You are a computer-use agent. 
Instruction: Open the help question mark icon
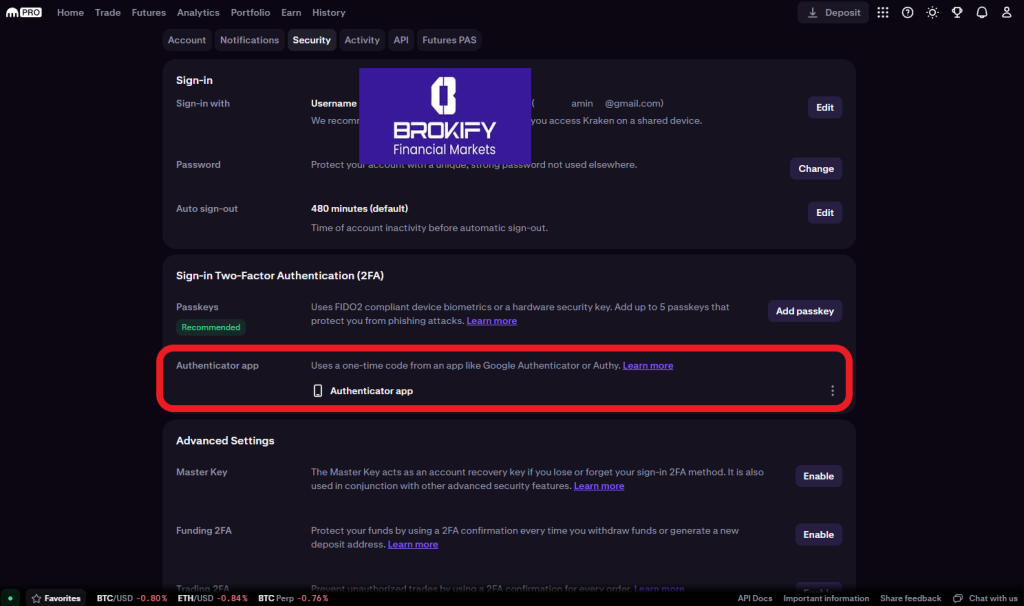[x=907, y=12]
